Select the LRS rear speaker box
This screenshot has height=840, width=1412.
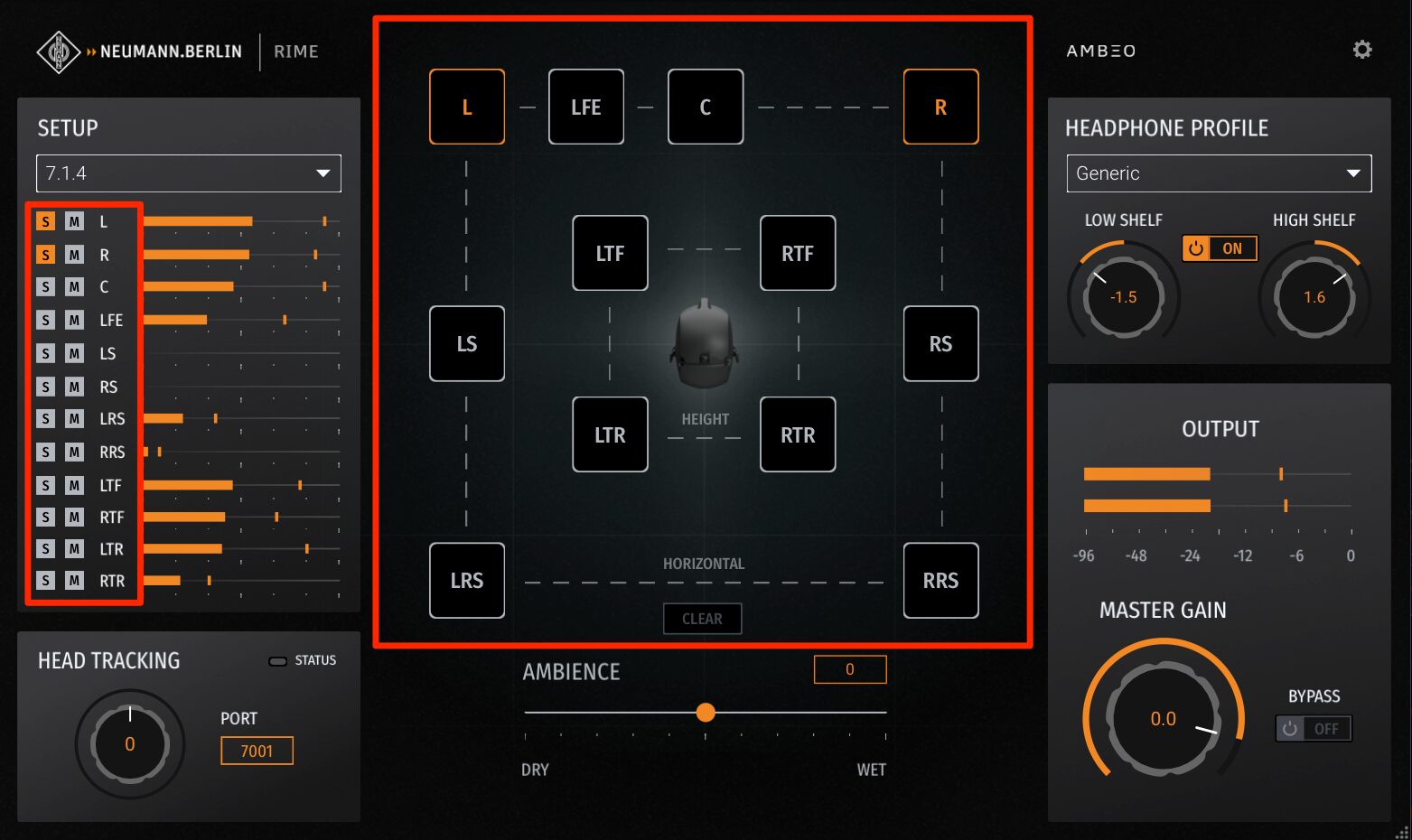466,580
